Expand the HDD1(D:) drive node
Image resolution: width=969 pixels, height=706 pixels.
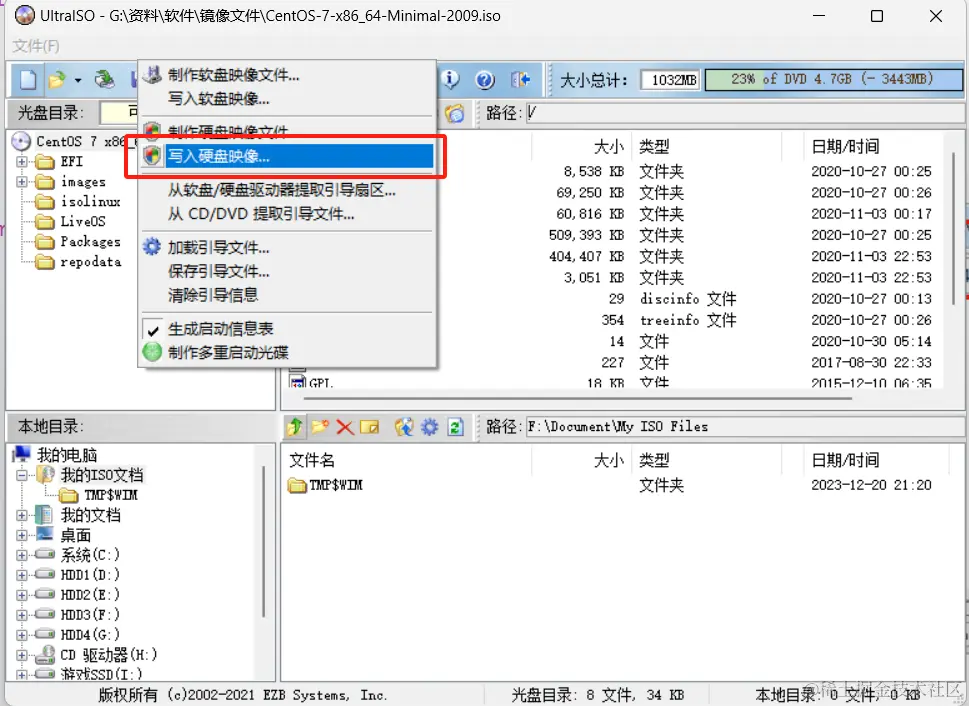(x=22, y=575)
